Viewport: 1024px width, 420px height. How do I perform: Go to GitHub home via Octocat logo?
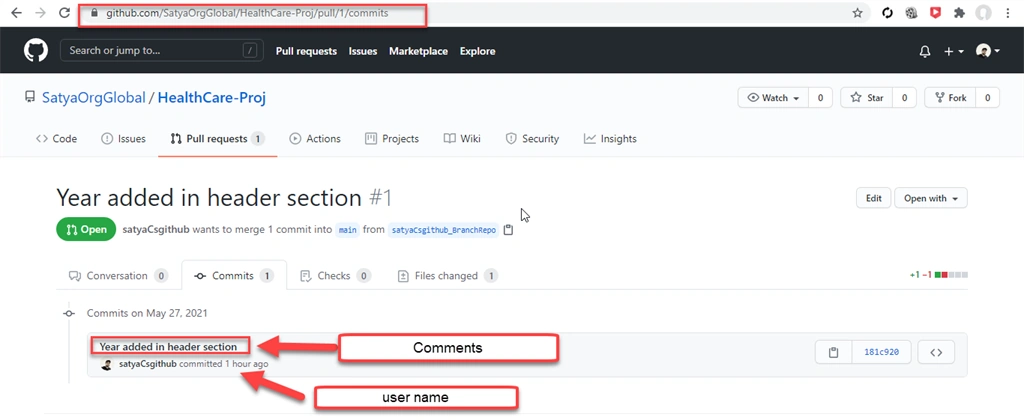pos(36,50)
